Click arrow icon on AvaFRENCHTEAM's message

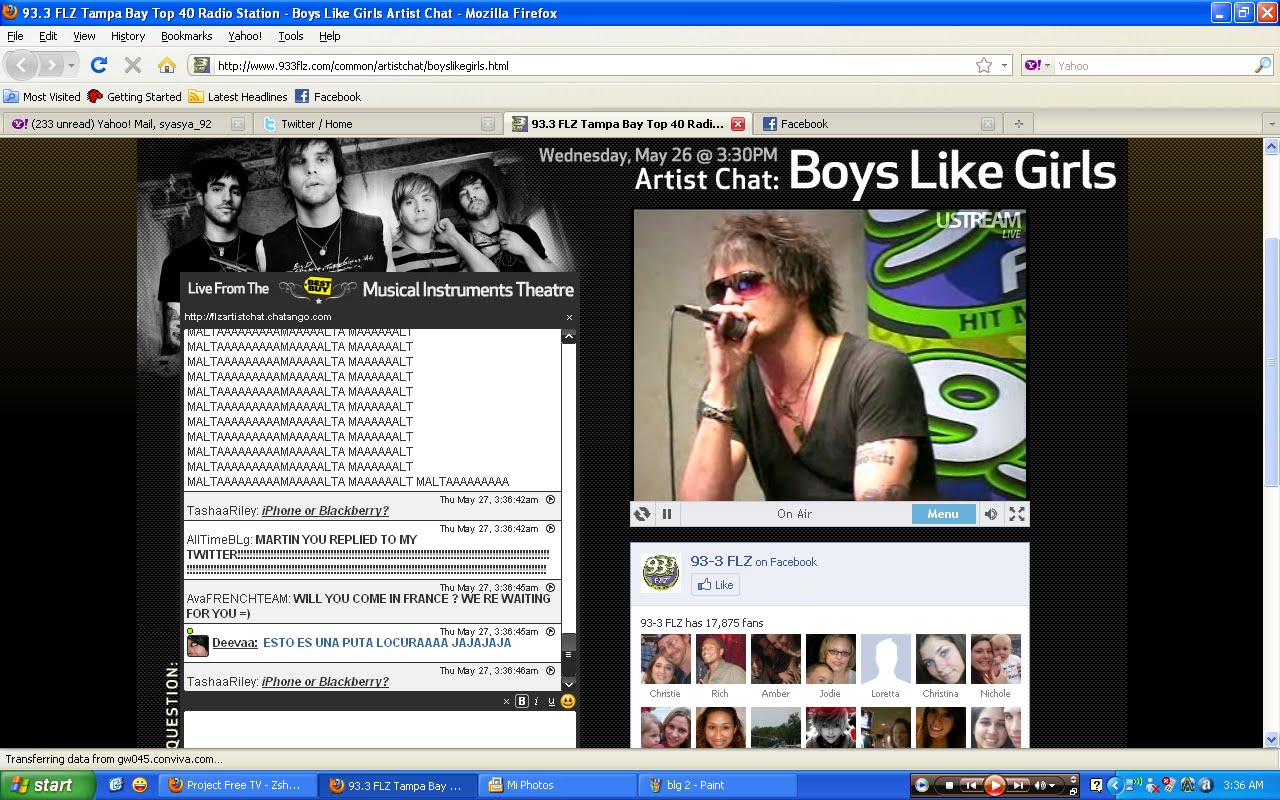tap(550, 587)
